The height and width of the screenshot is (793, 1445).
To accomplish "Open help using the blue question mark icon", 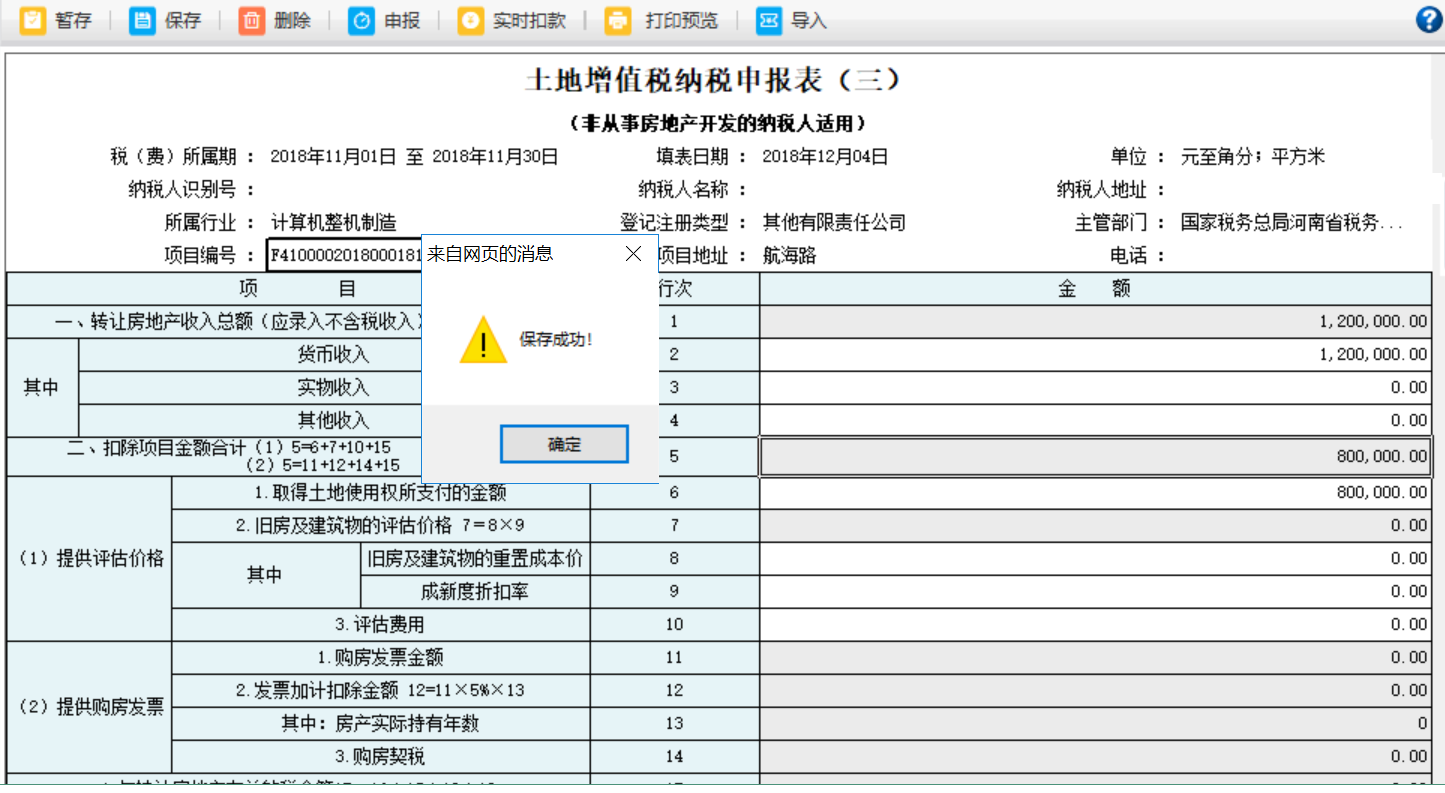I will 1428,18.
